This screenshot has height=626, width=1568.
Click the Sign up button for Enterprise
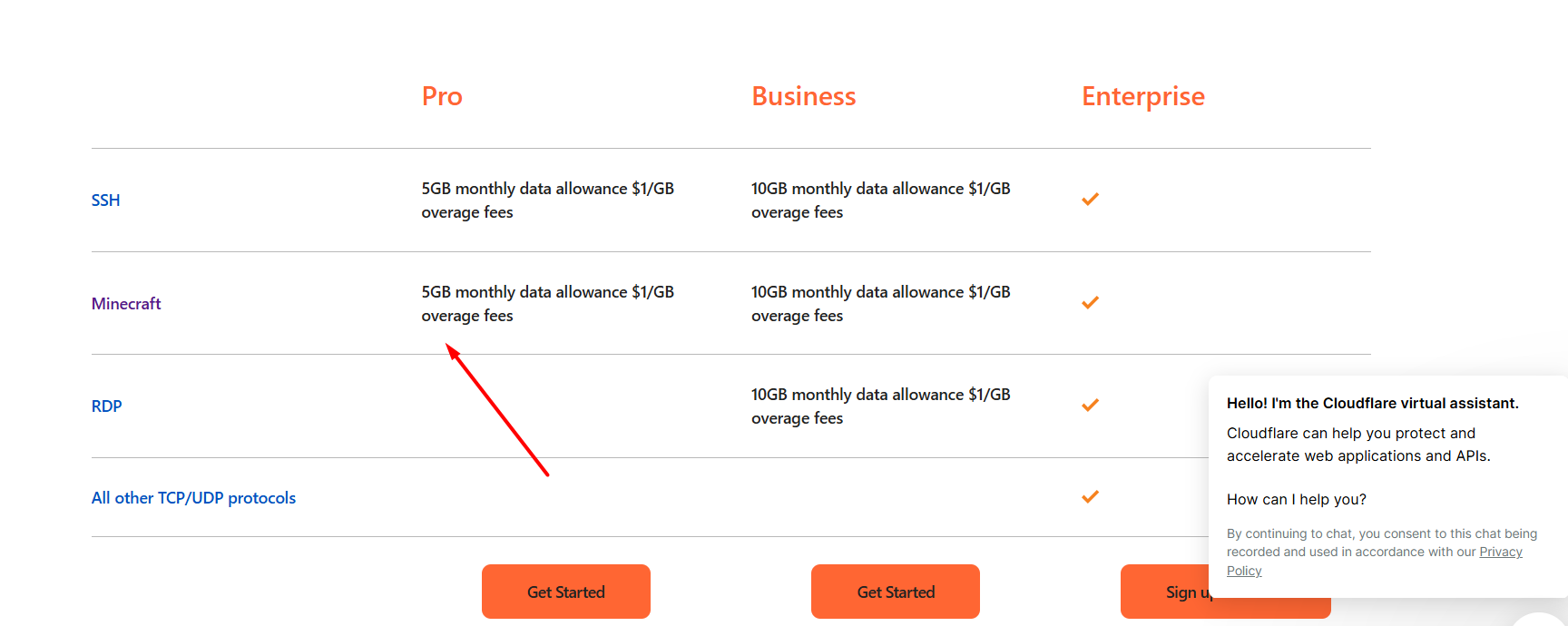click(x=1165, y=592)
